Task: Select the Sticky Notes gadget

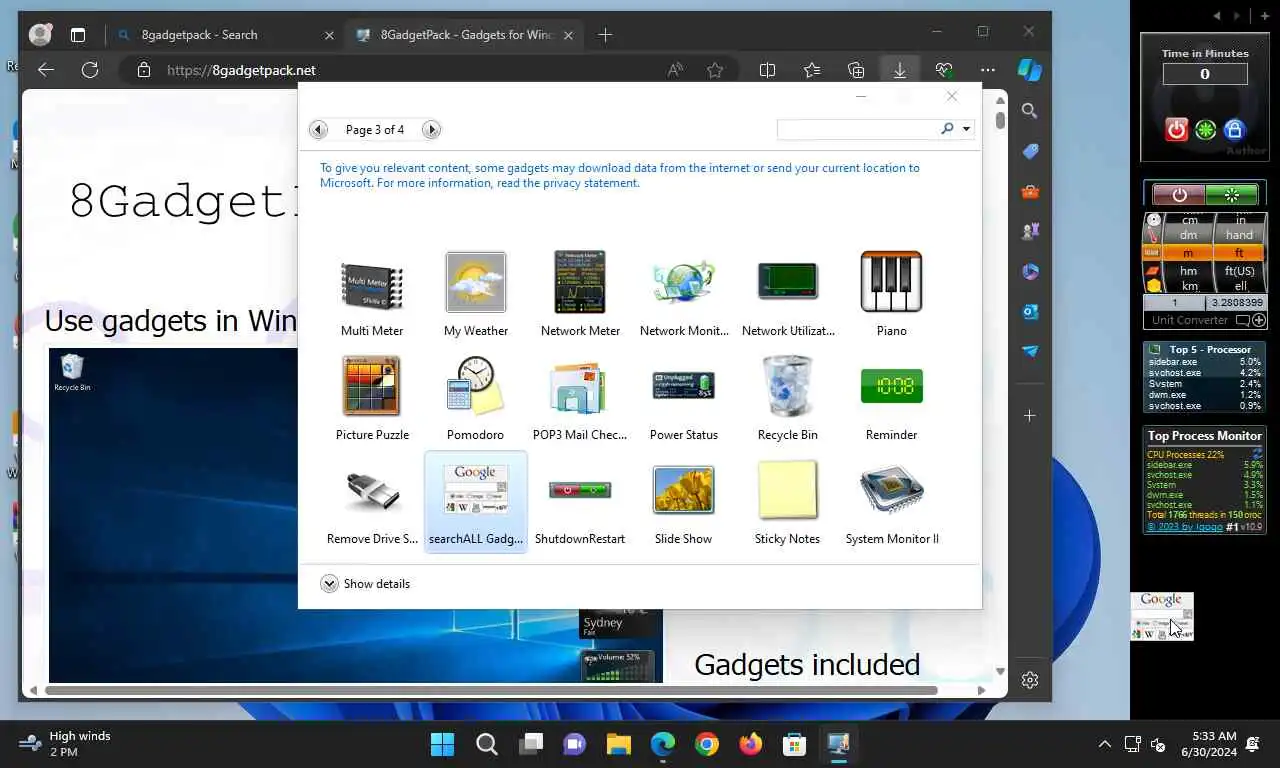Action: tap(788, 504)
